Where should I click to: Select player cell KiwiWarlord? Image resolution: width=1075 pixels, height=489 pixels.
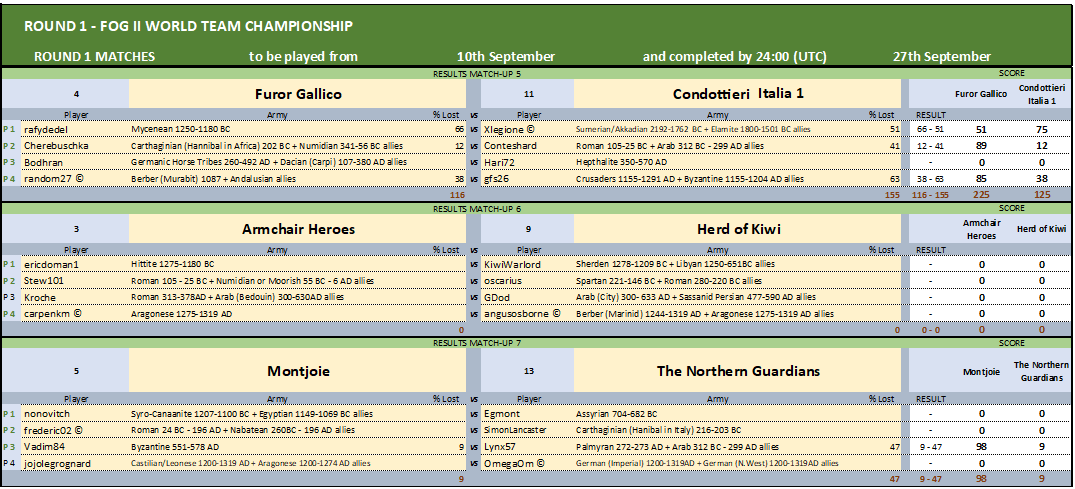528,264
